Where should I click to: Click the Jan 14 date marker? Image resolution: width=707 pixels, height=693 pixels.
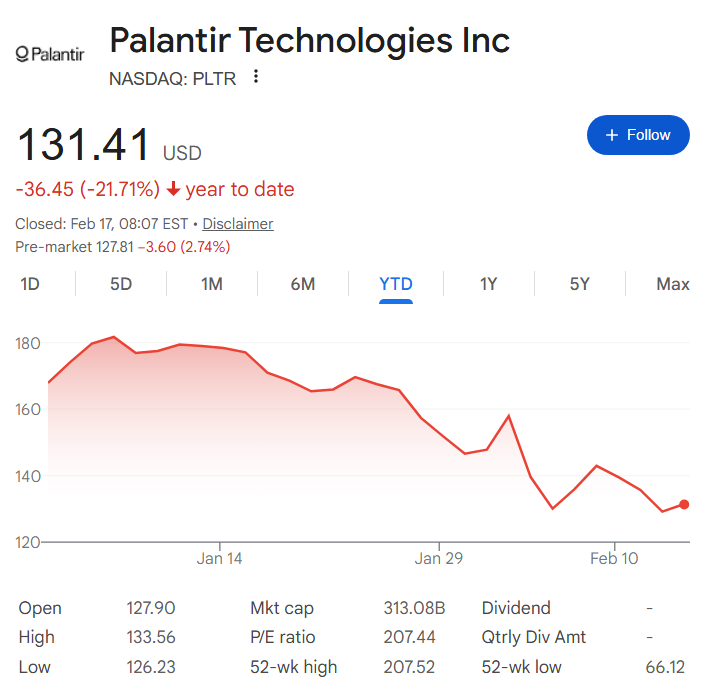[221, 558]
